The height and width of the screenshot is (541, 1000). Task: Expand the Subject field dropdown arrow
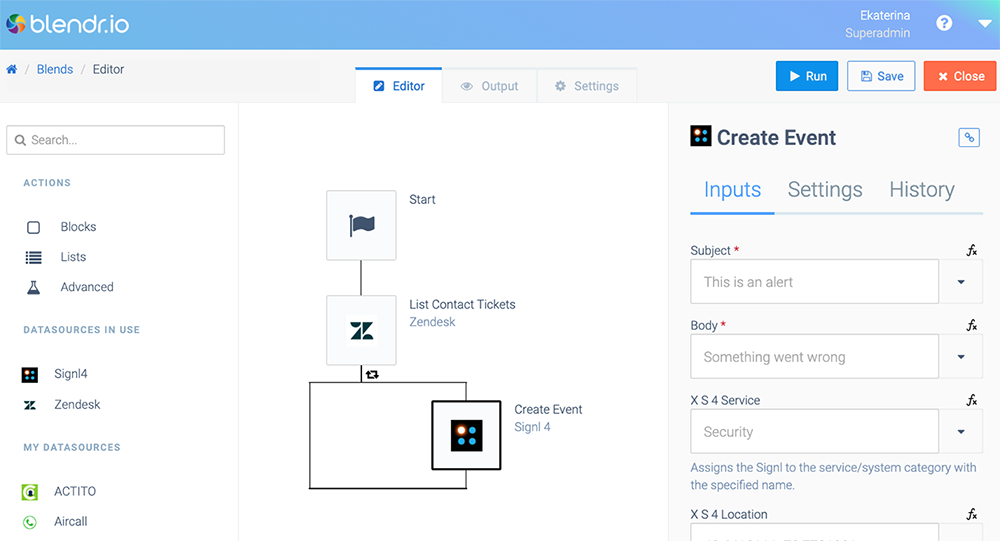point(960,281)
